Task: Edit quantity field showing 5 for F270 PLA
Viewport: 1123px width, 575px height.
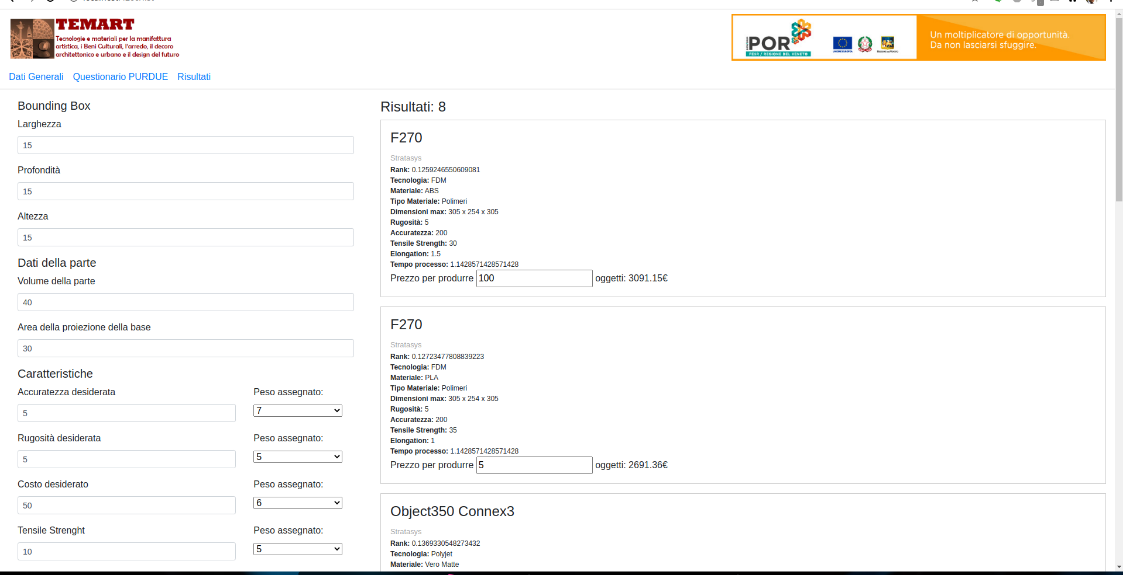Action: [x=534, y=465]
